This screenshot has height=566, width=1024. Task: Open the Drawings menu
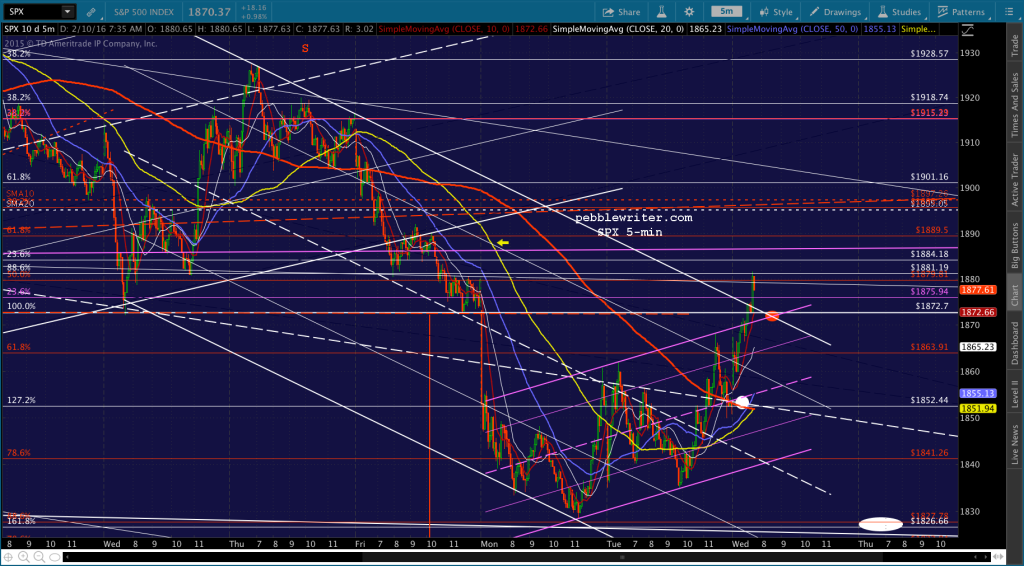pos(835,12)
